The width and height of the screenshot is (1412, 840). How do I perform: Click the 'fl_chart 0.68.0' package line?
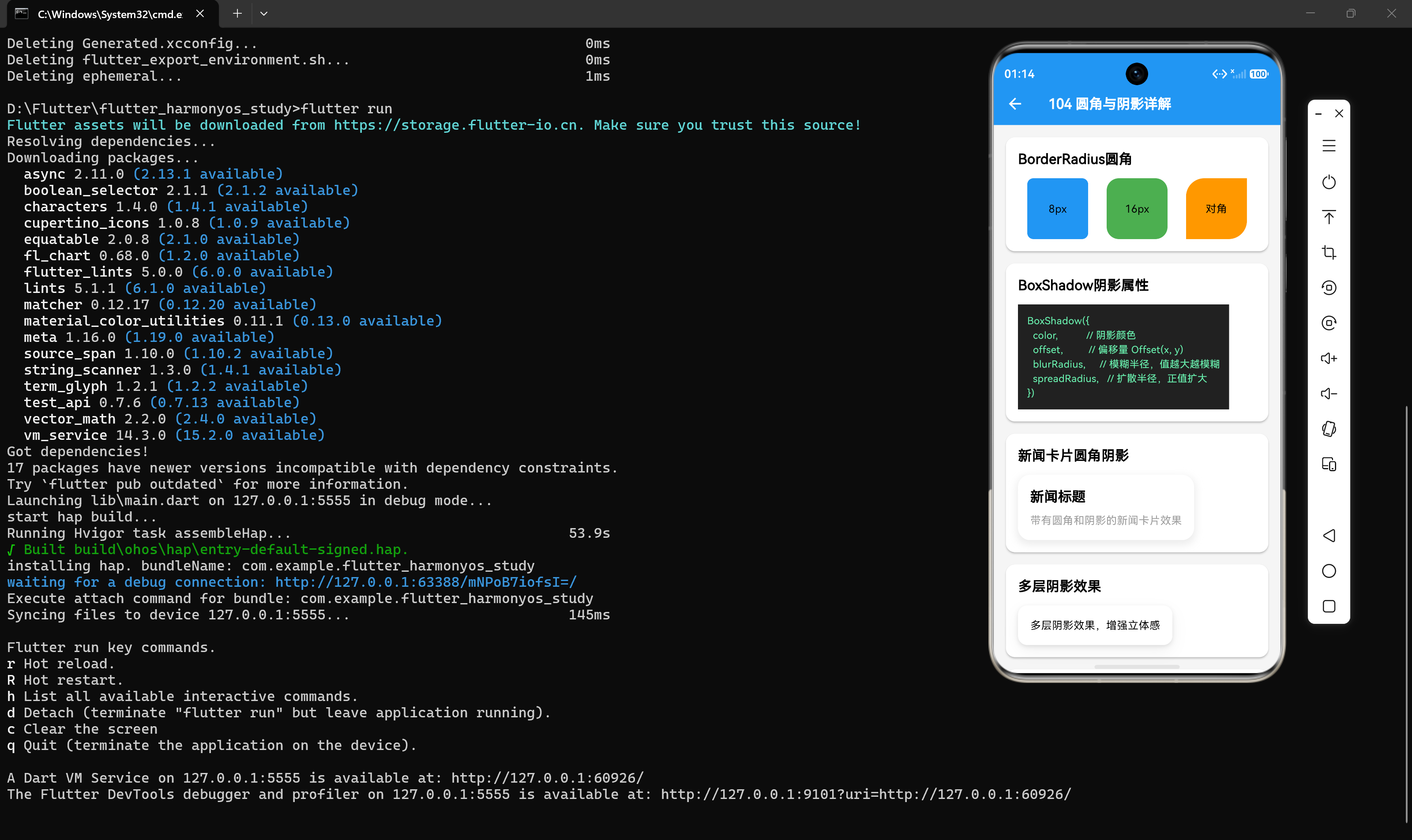click(x=161, y=255)
